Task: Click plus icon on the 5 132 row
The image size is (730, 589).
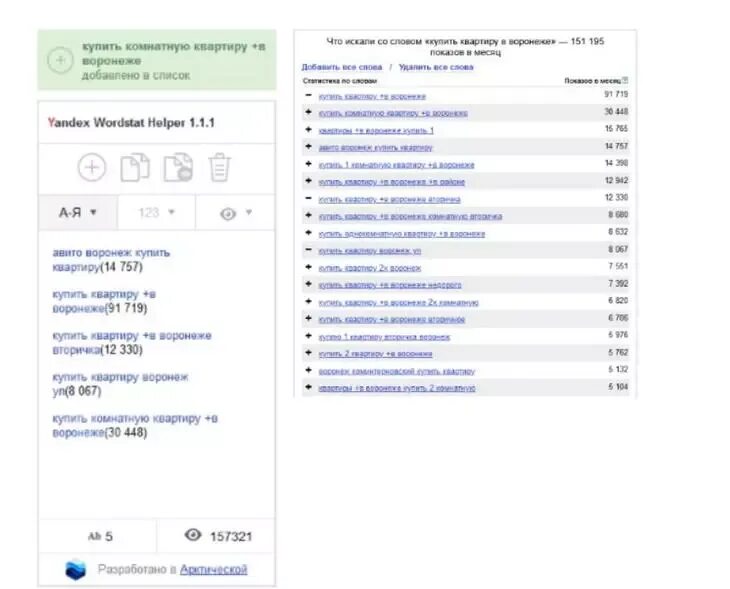Action: pos(308,370)
